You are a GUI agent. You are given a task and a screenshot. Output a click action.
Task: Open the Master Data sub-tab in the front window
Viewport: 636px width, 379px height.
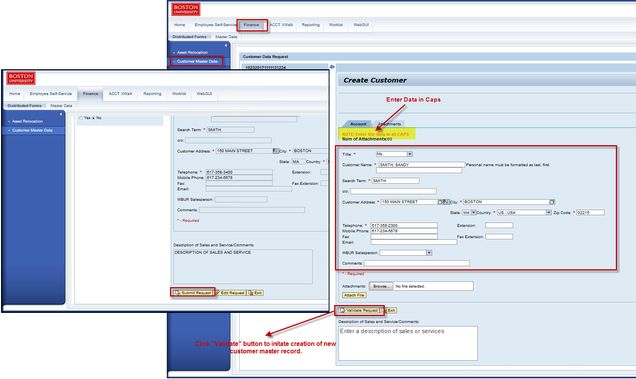[61, 106]
